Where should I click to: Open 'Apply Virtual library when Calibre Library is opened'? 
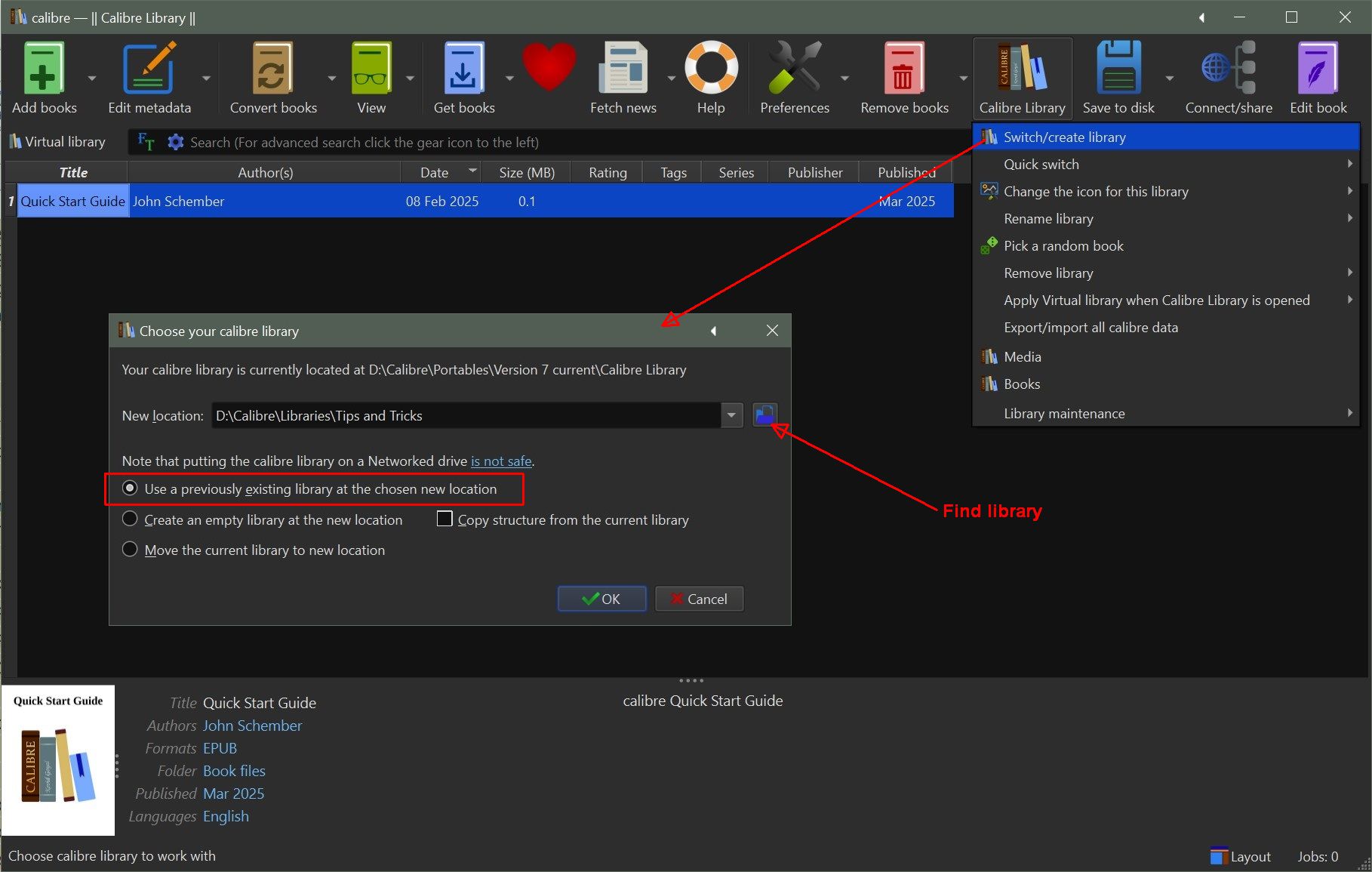coord(1166,300)
